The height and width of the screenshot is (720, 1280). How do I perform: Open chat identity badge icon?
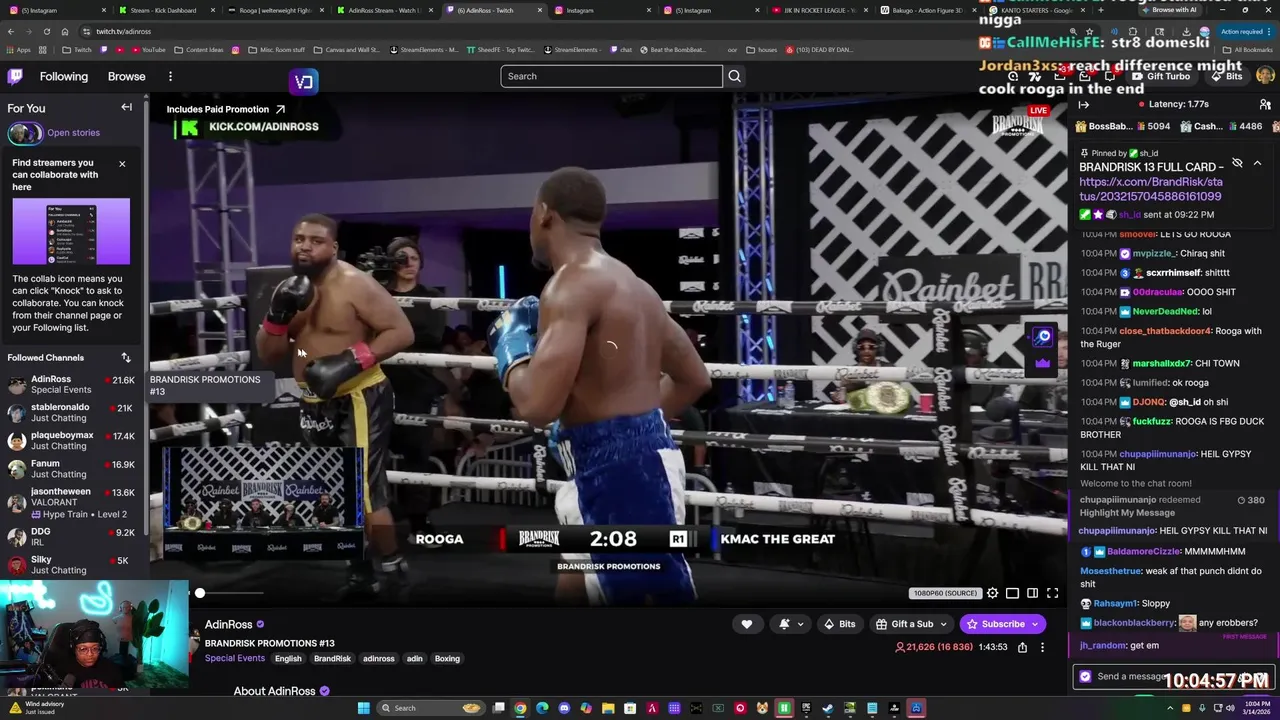tap(1086, 676)
